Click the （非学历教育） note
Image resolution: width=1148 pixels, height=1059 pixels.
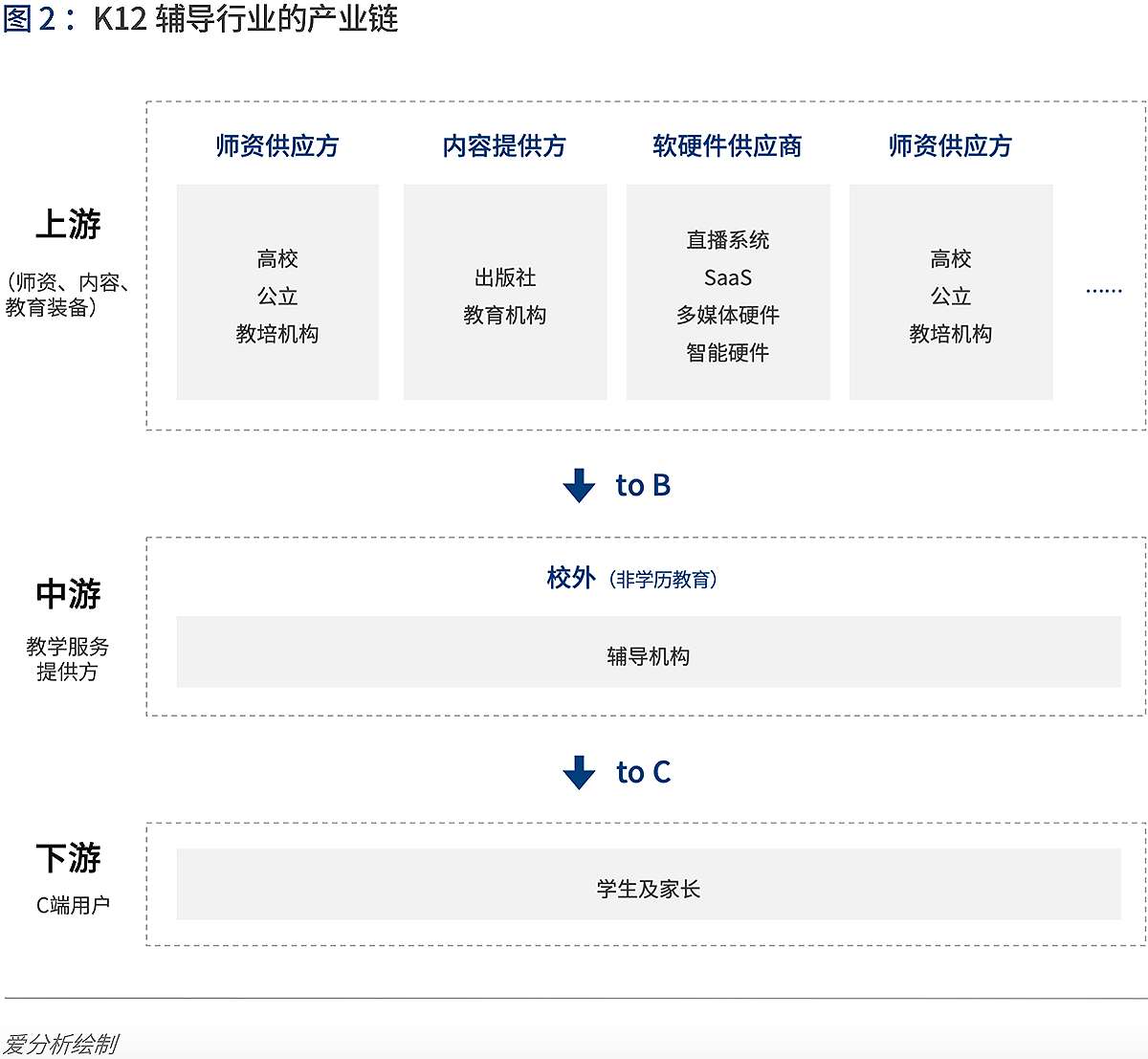[663, 580]
